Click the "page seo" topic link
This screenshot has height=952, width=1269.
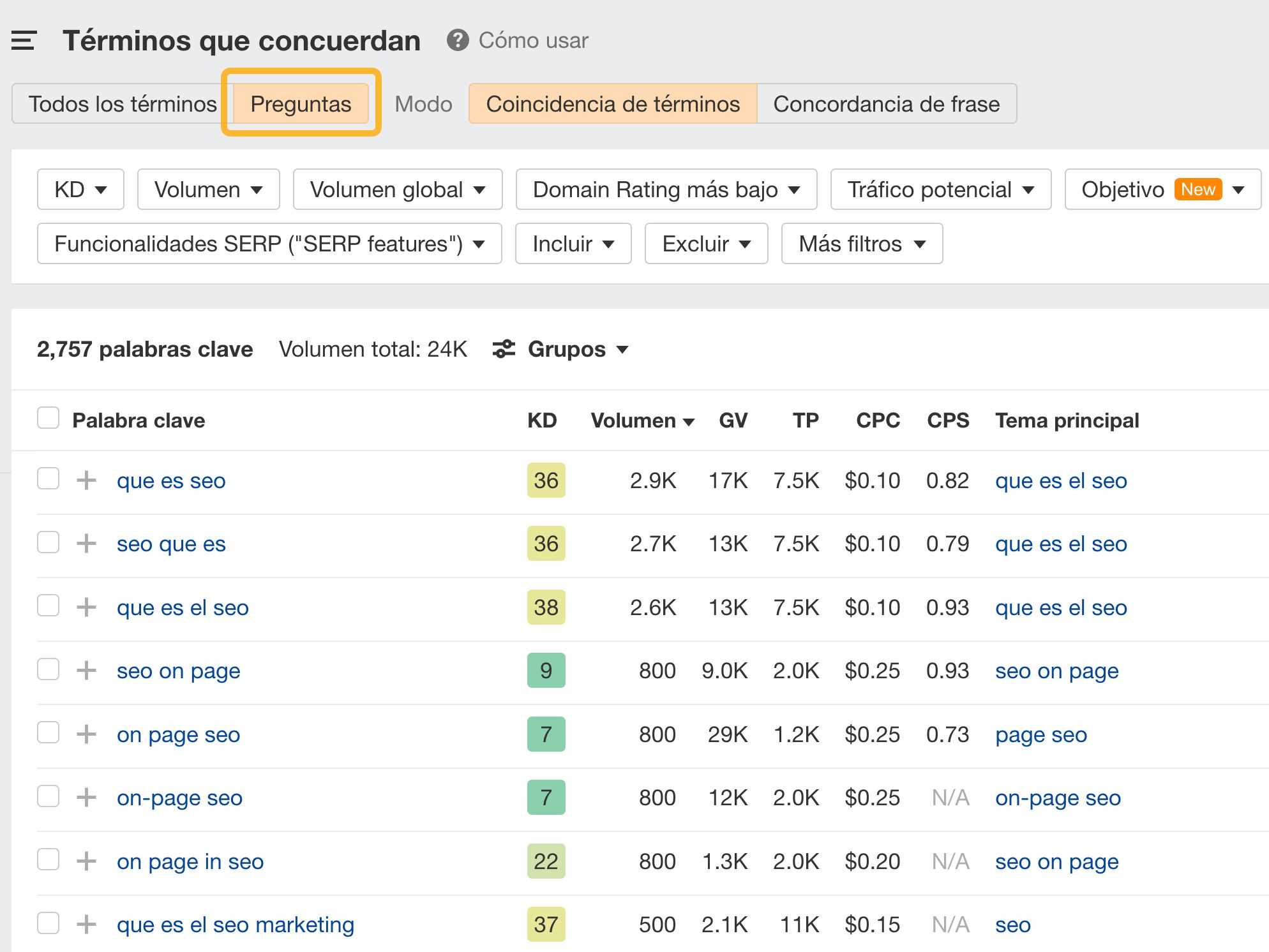(x=1040, y=734)
